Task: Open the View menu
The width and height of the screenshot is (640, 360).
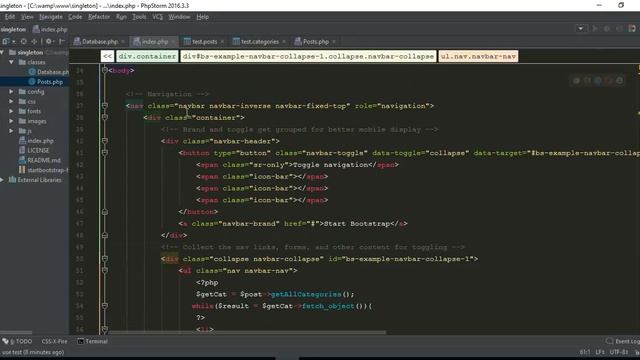Action: 27,17
